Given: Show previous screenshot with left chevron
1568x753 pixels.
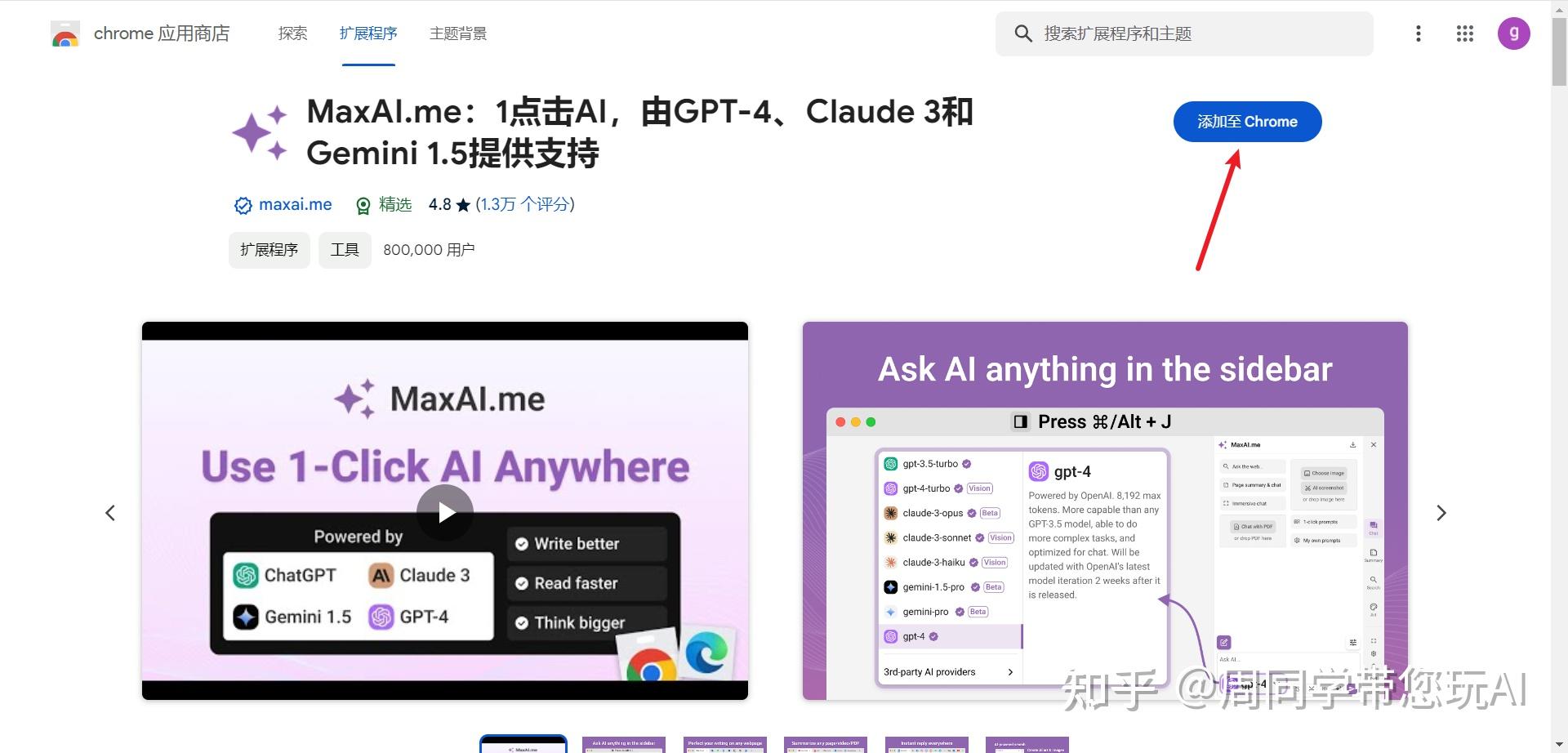Looking at the screenshot, I should point(111,512).
